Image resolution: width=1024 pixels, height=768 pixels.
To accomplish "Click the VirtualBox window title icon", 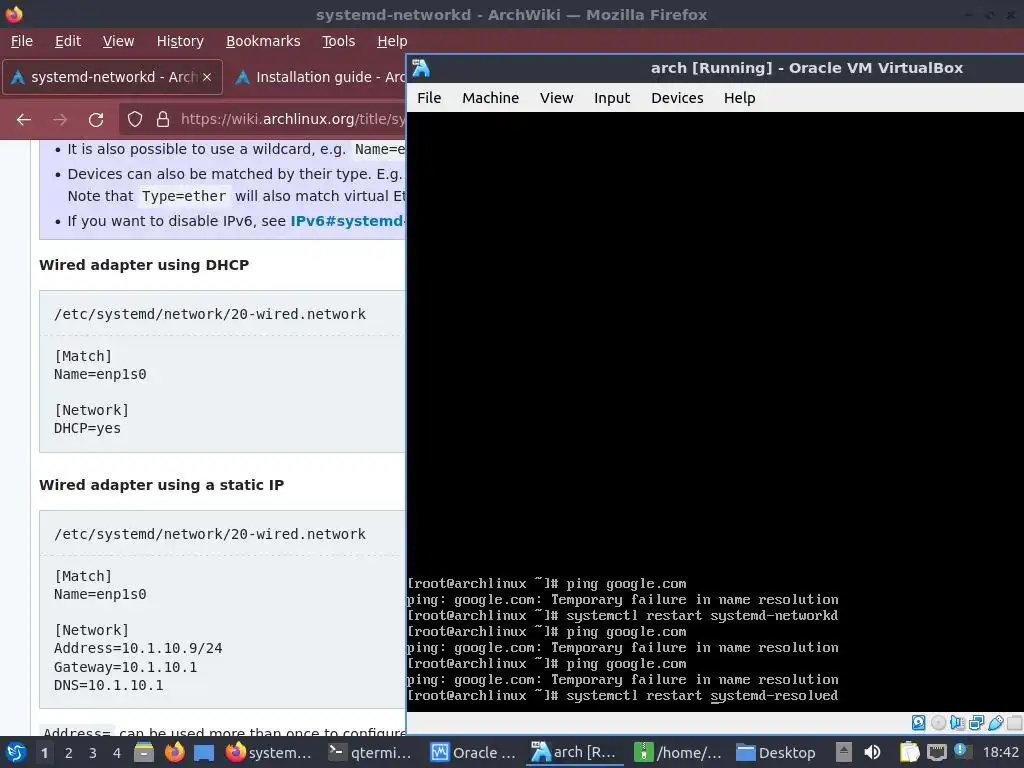I will [x=421, y=68].
